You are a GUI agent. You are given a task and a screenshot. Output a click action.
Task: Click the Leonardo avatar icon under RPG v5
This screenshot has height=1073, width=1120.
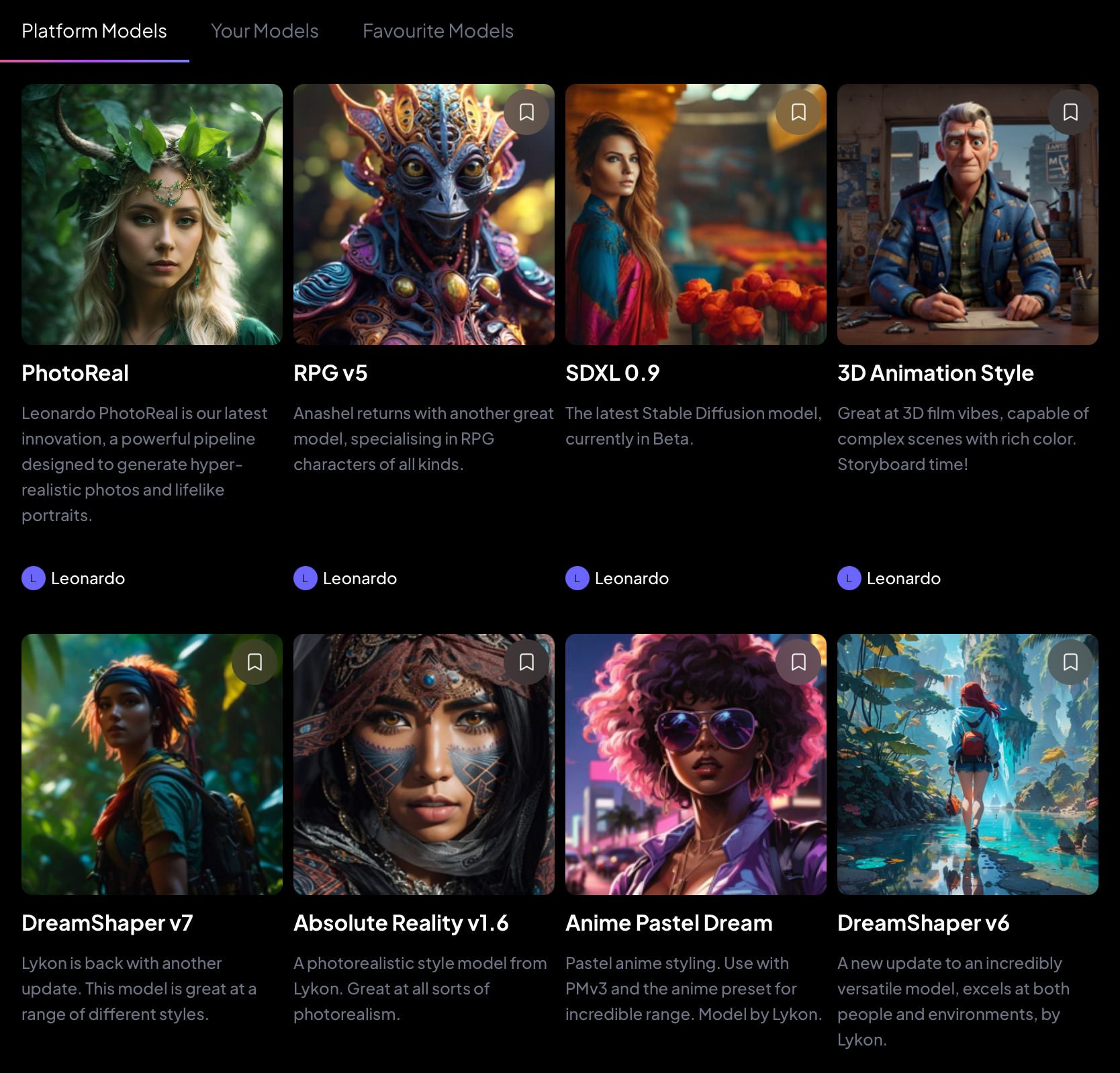coord(306,578)
